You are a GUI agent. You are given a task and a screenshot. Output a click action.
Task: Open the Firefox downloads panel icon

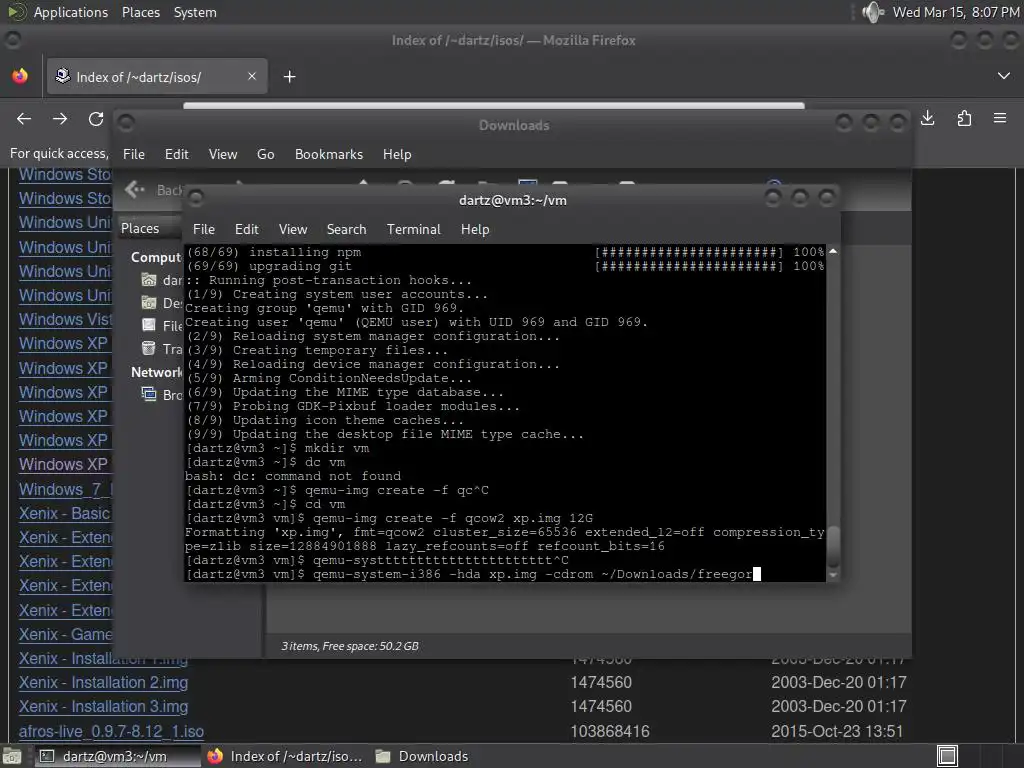click(x=927, y=118)
